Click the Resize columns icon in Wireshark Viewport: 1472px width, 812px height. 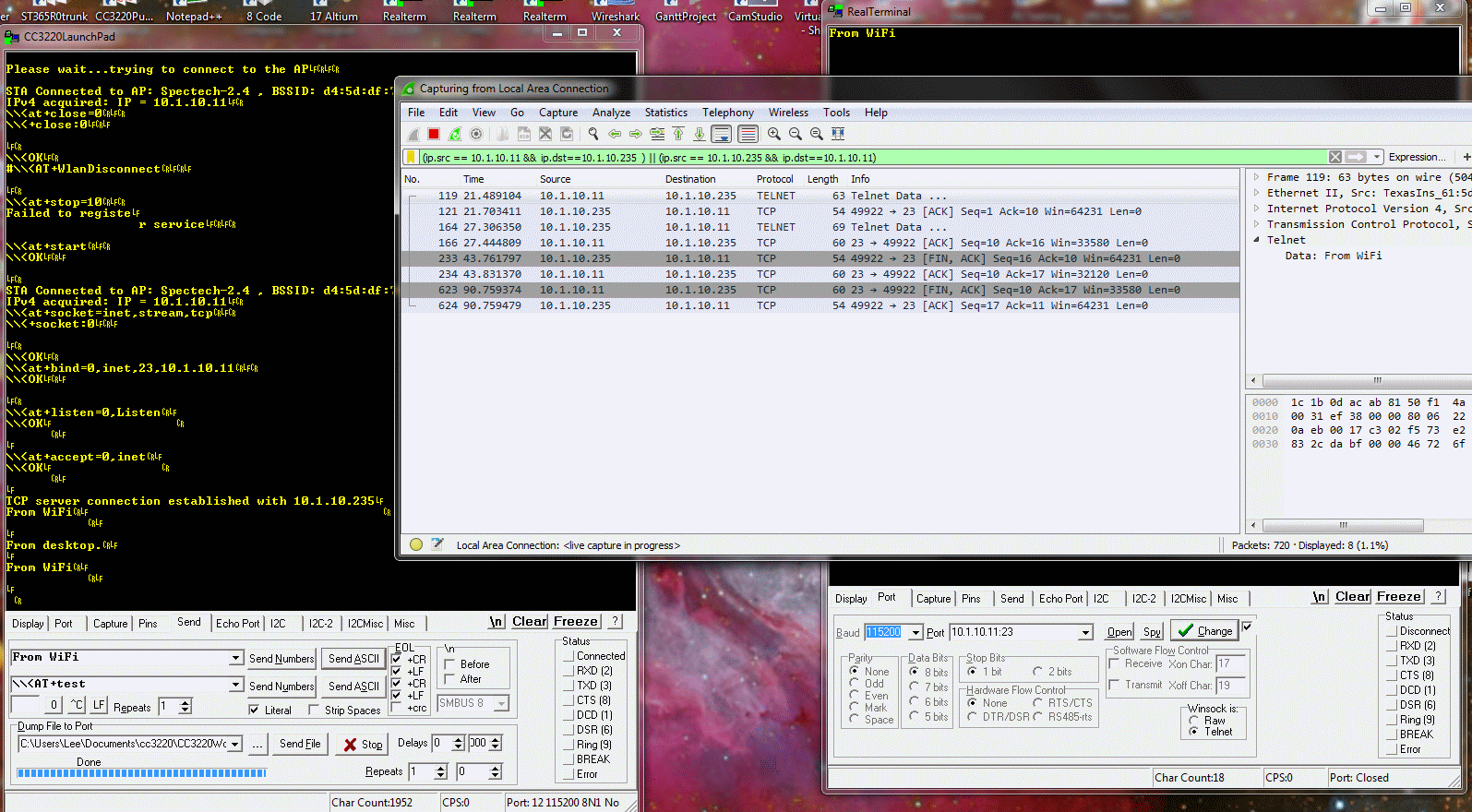pyautogui.click(x=838, y=134)
